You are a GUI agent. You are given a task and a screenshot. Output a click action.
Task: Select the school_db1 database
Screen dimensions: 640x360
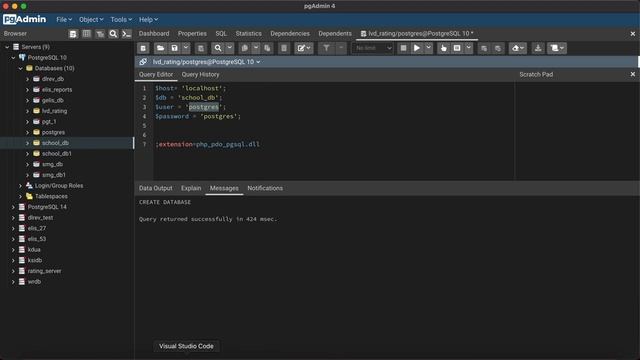[x=57, y=154]
